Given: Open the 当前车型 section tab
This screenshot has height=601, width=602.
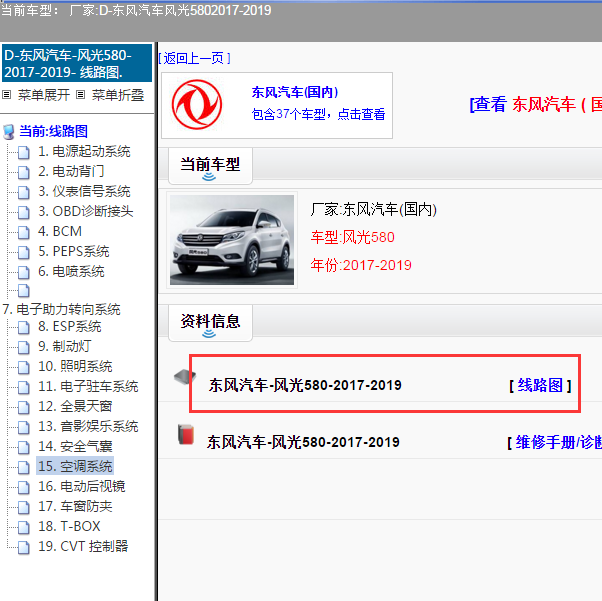Looking at the screenshot, I should coord(210,166).
